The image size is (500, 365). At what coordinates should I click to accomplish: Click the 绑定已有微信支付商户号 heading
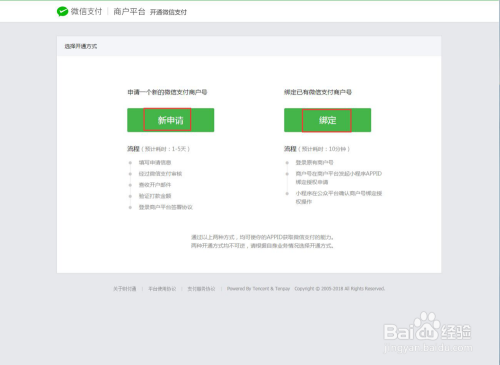[x=318, y=92]
